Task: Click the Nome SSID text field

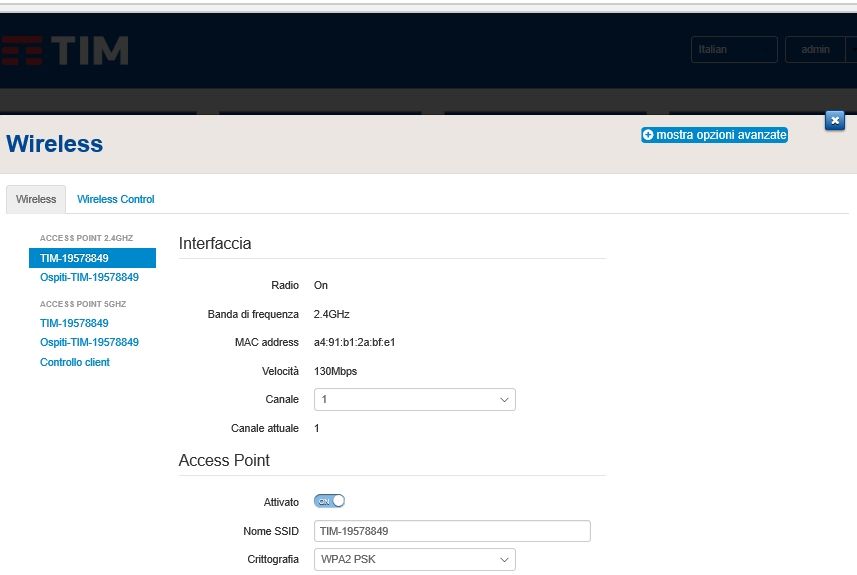Action: 452,531
